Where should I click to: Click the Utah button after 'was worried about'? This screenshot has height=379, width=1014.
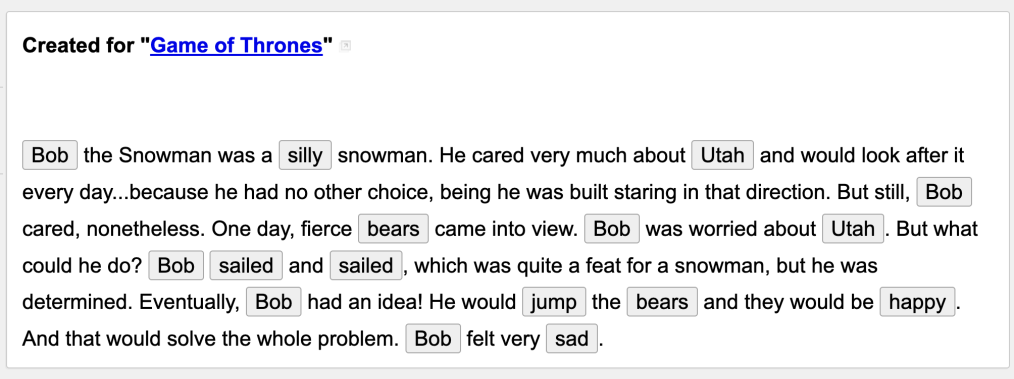[x=852, y=229]
